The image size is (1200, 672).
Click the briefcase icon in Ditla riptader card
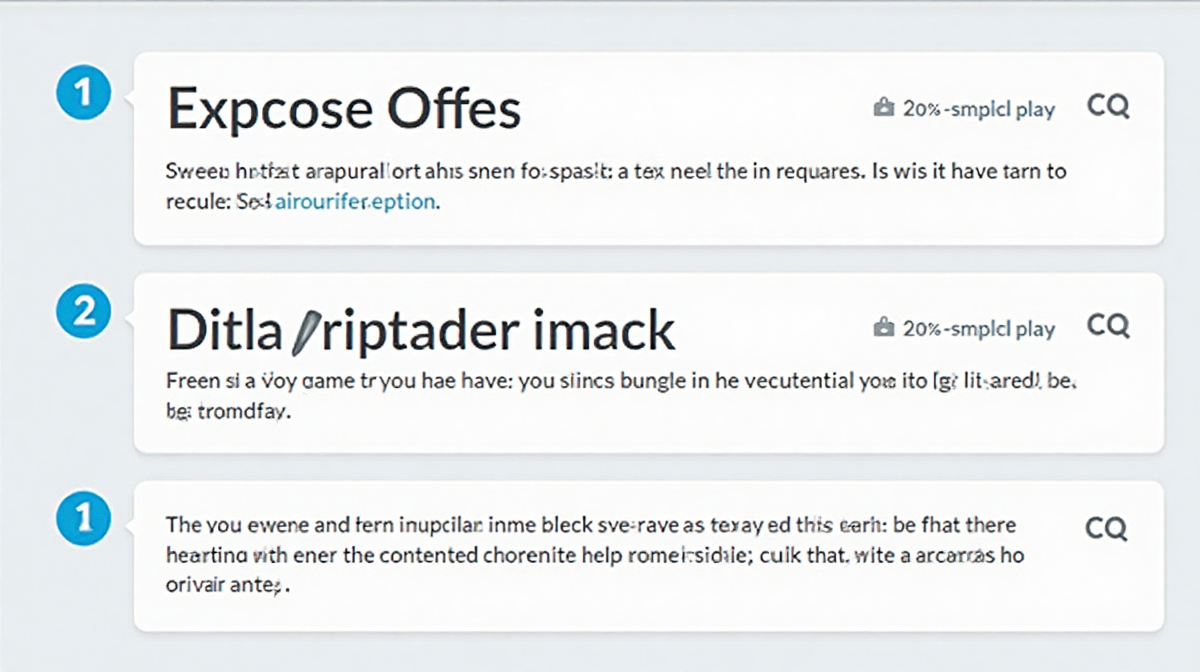(x=883, y=327)
